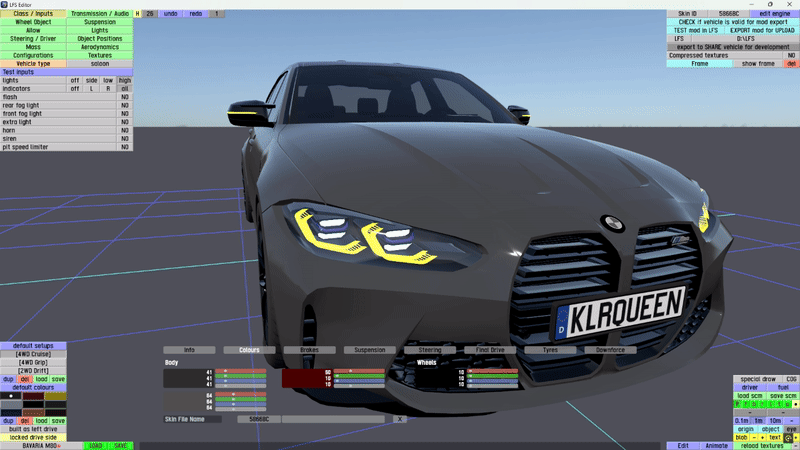This screenshot has height=450, width=800.
Task: Open the Textures tab
Action: pos(100,55)
